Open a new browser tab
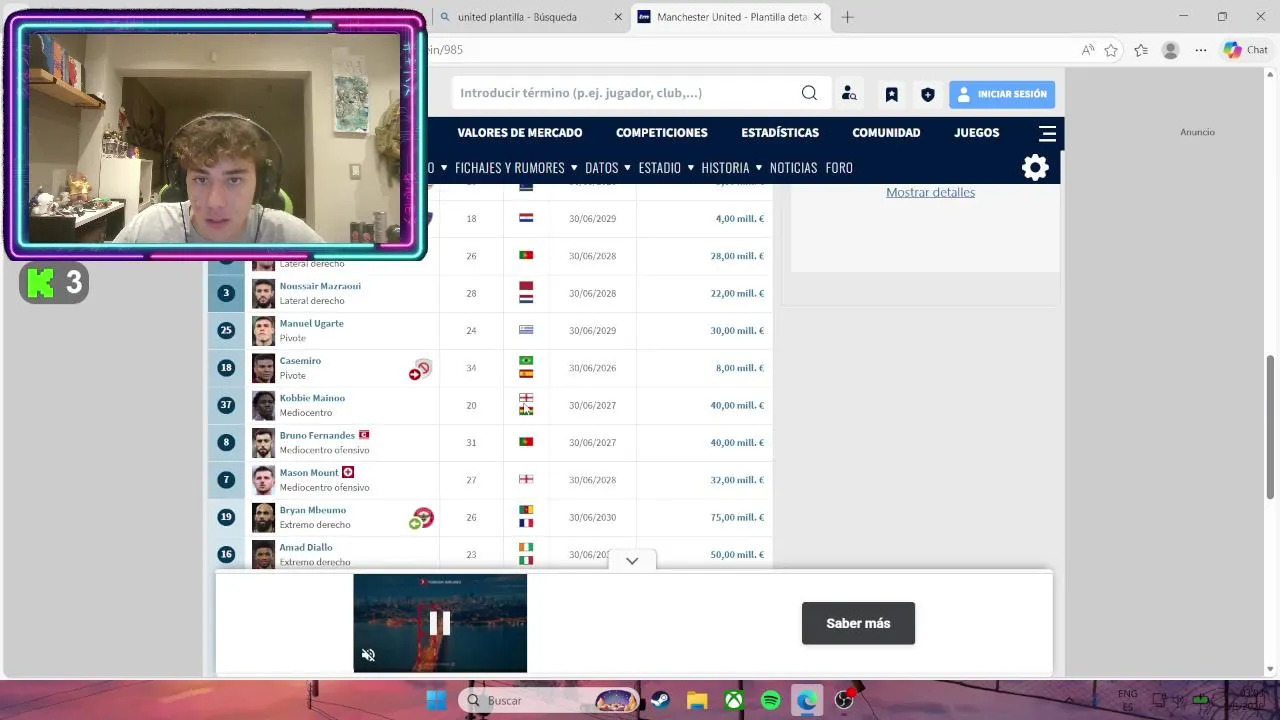 (848, 17)
